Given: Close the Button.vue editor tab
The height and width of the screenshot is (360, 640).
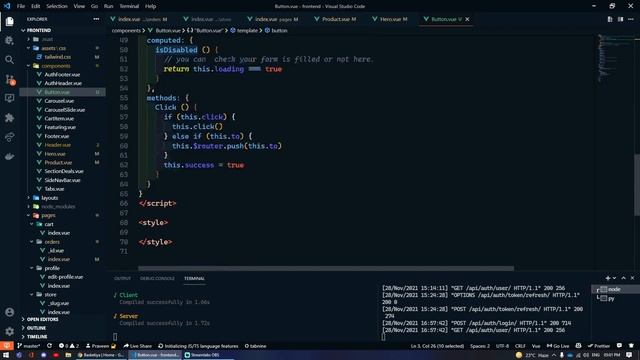Looking at the screenshot, I should [467, 19].
